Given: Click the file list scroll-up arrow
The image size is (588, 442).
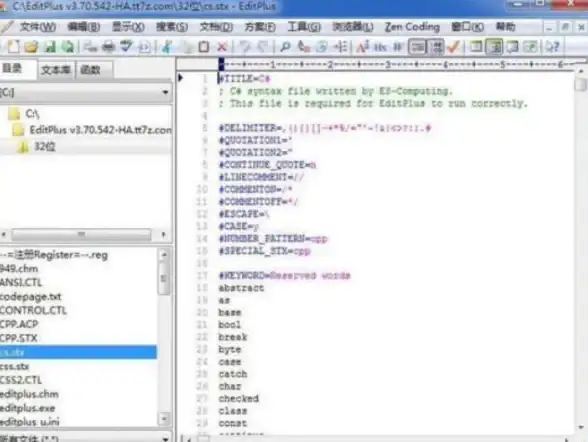Looking at the screenshot, I should click(164, 255).
